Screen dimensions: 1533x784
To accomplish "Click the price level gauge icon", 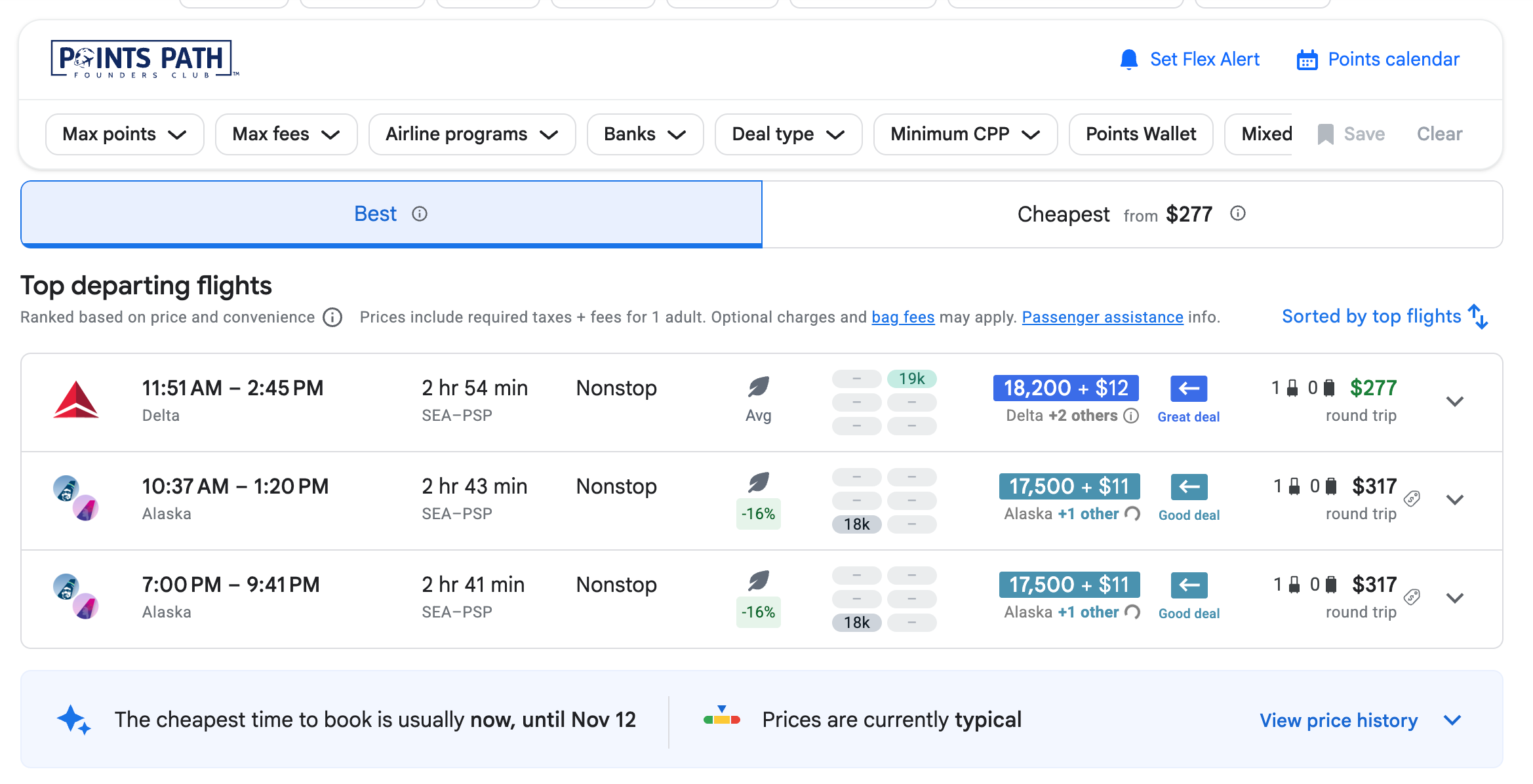I will [721, 716].
